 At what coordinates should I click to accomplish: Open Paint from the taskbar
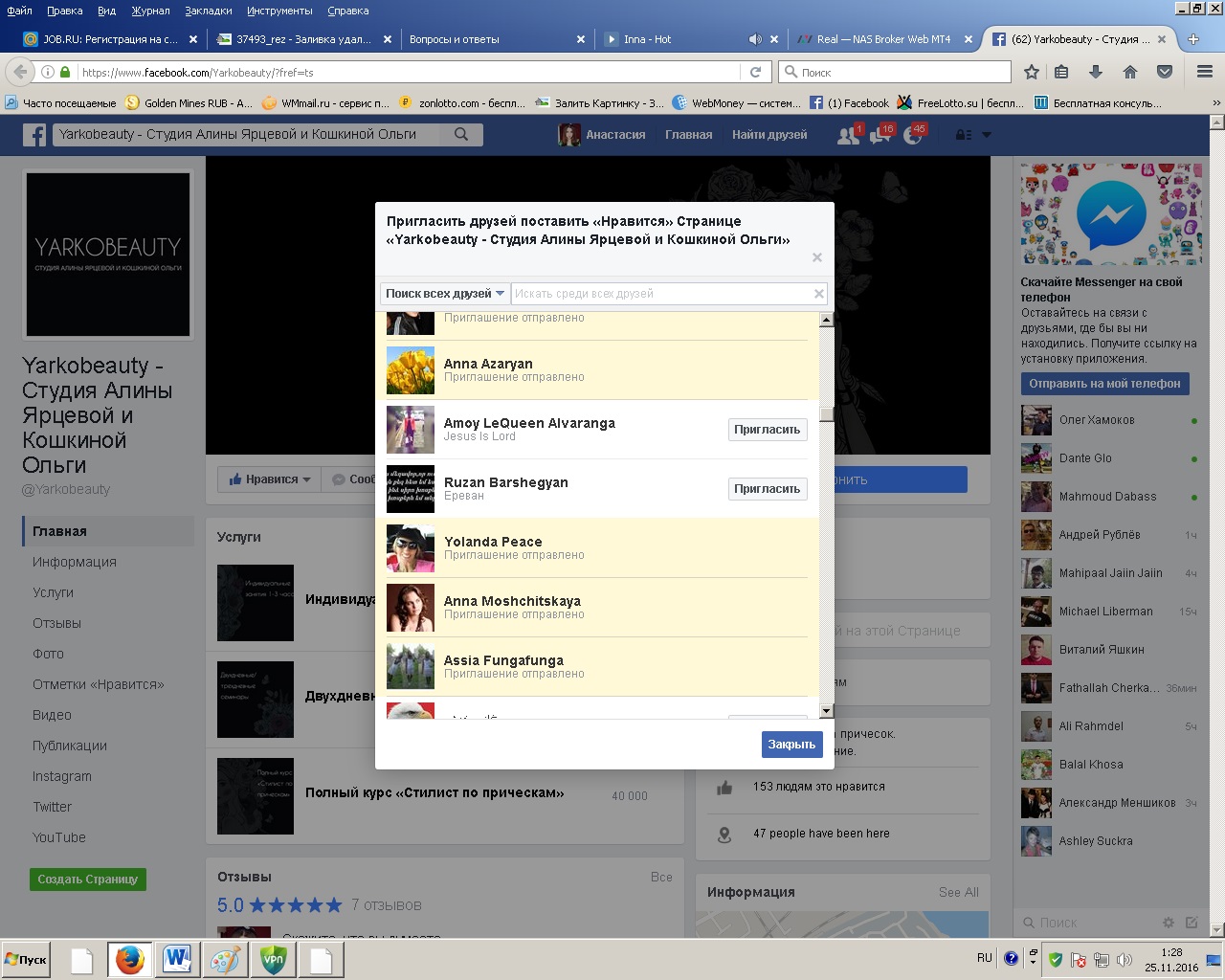pyautogui.click(x=225, y=959)
